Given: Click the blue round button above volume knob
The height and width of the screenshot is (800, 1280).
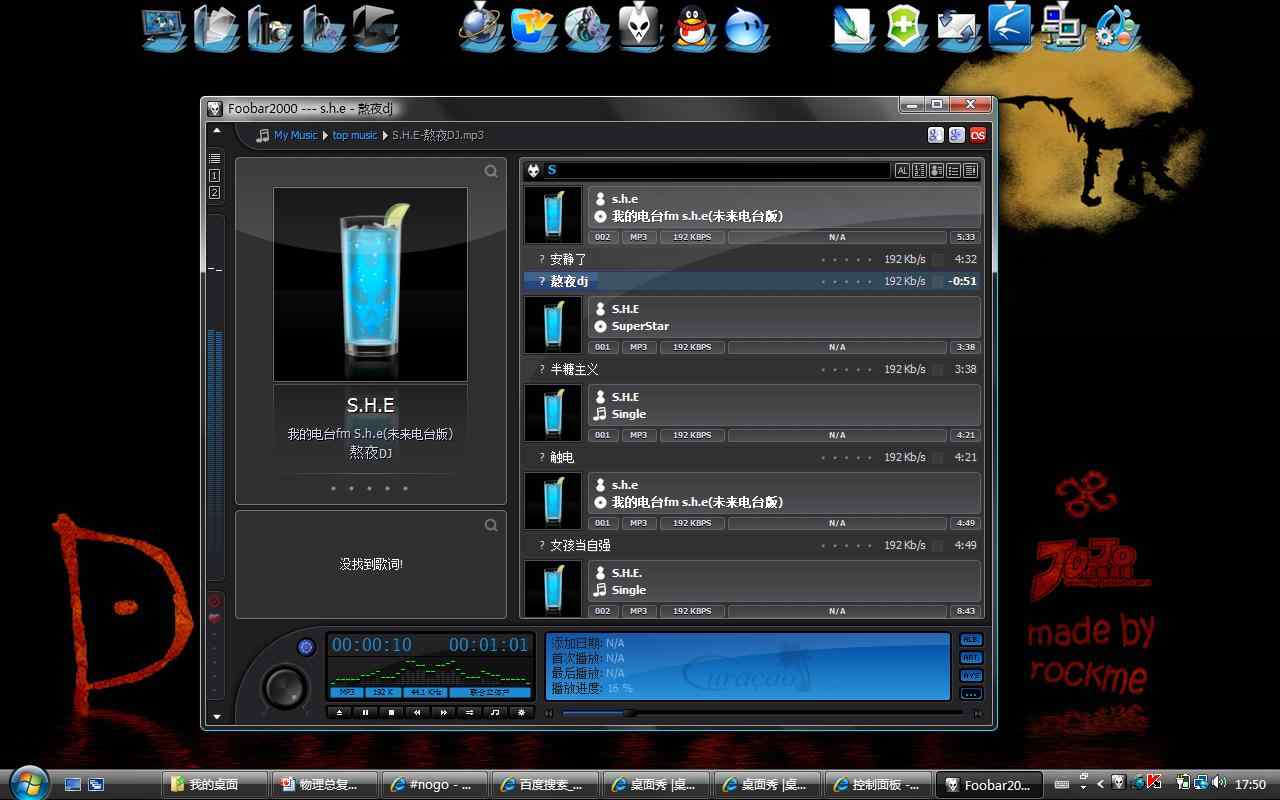Looking at the screenshot, I should point(306,647).
